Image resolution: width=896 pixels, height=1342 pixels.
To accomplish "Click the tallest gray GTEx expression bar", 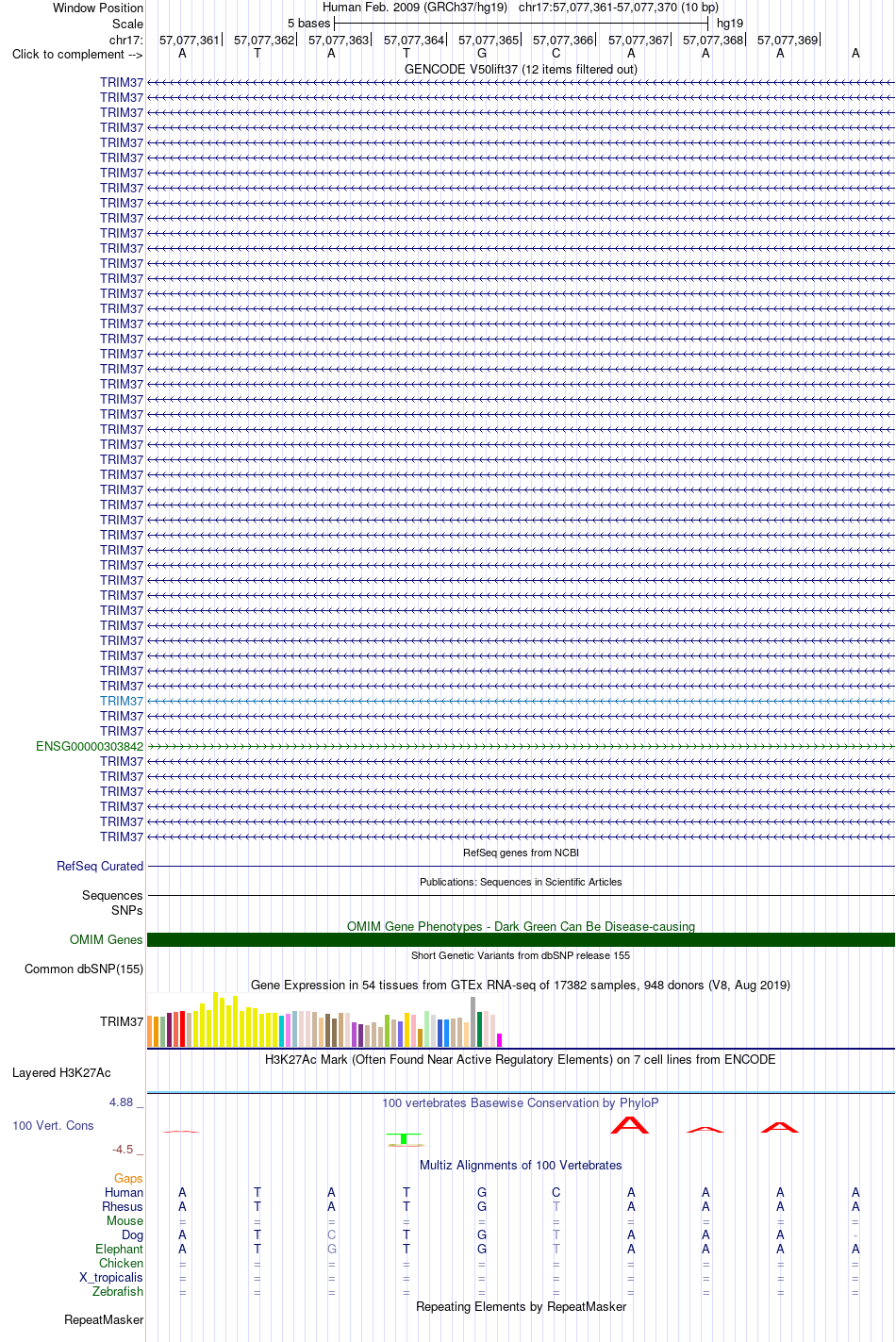I will click(x=473, y=1021).
